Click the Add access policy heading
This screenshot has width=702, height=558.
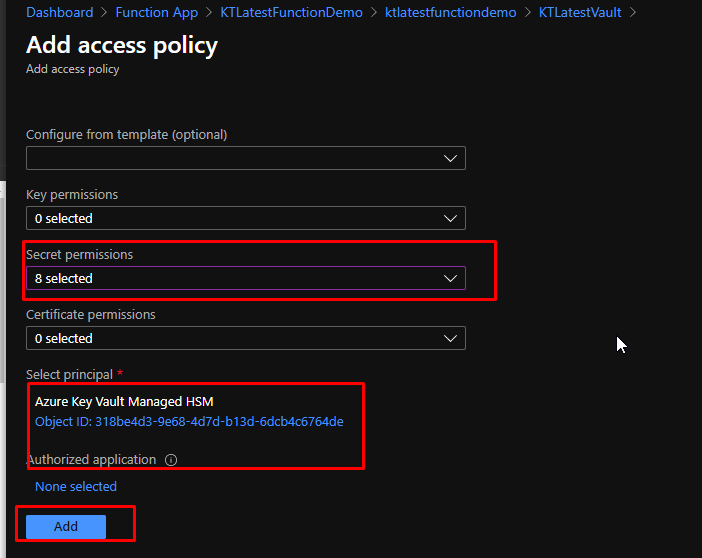pyautogui.click(x=122, y=46)
